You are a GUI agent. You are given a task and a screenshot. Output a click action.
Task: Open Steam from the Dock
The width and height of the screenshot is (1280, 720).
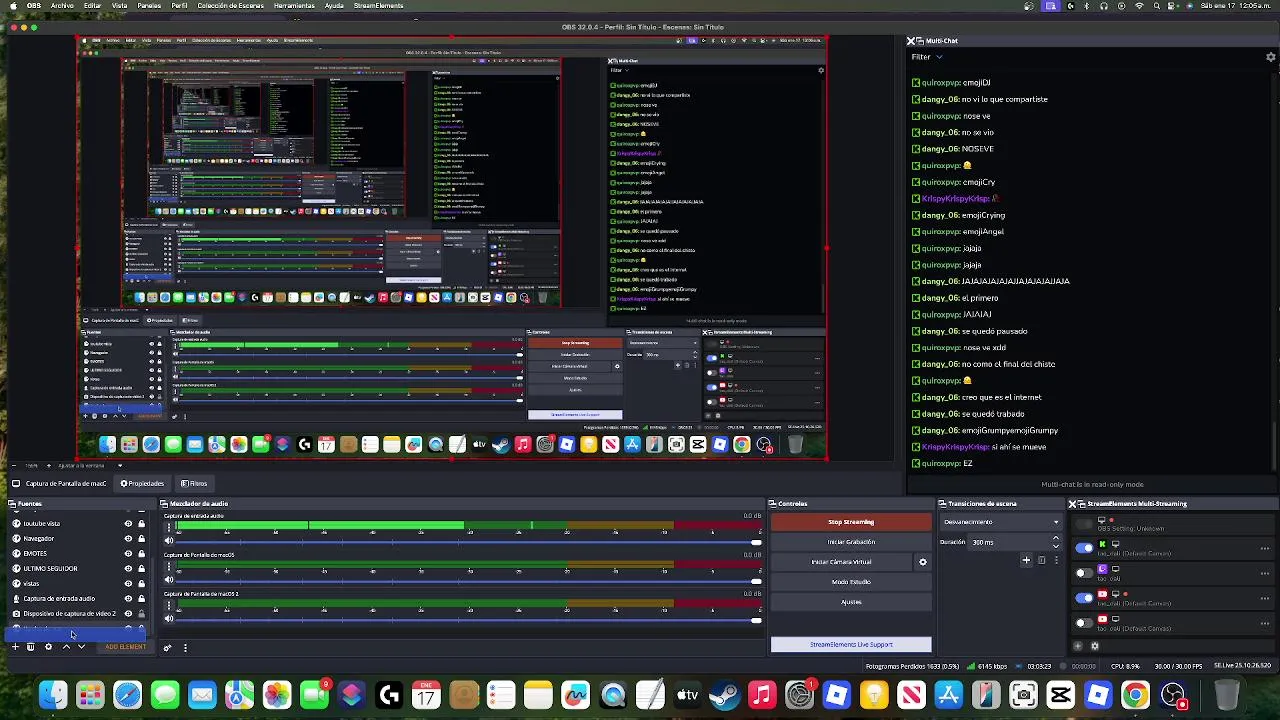[725, 694]
